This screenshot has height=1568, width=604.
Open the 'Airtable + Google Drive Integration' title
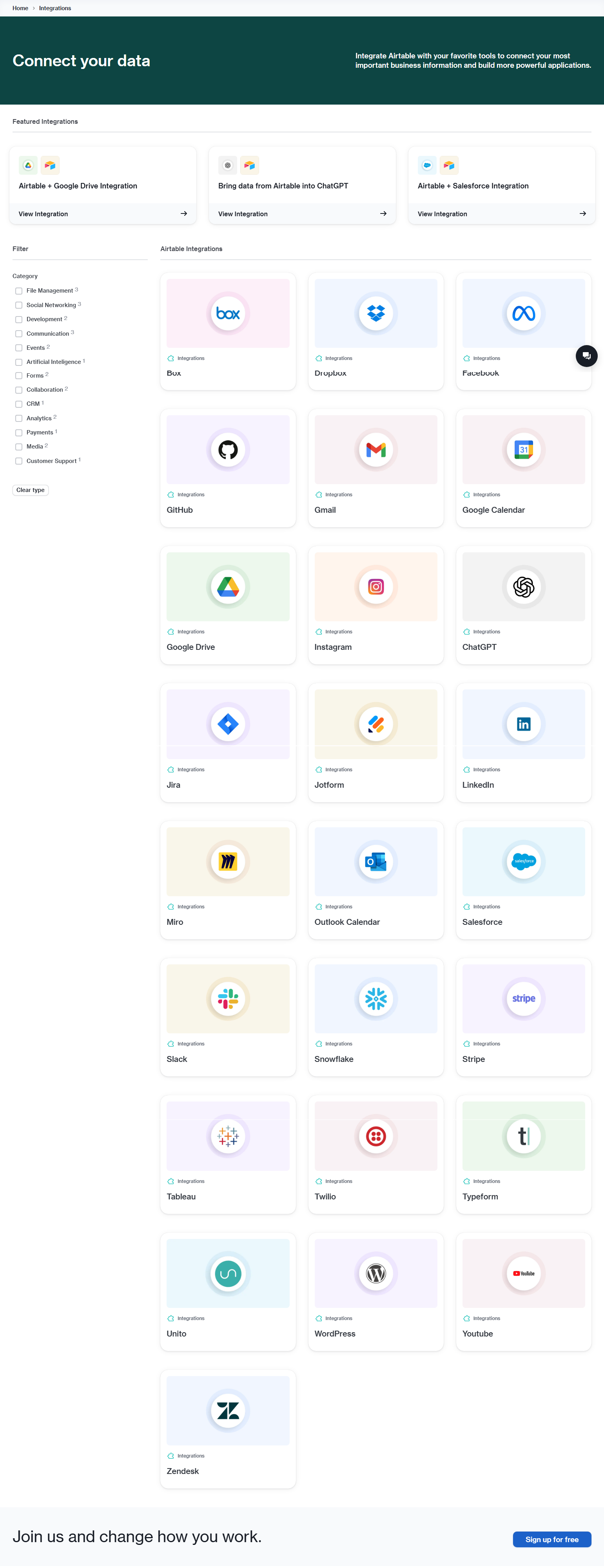78,186
